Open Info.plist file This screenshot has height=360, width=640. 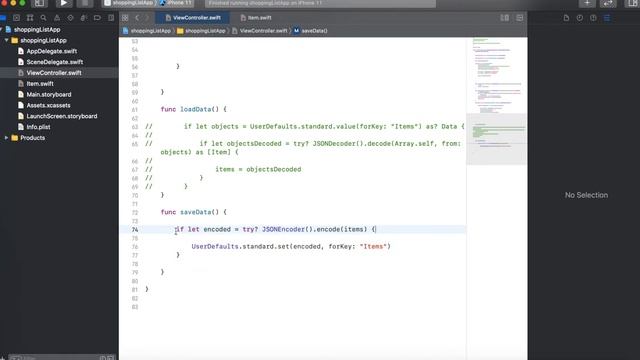click(38, 127)
